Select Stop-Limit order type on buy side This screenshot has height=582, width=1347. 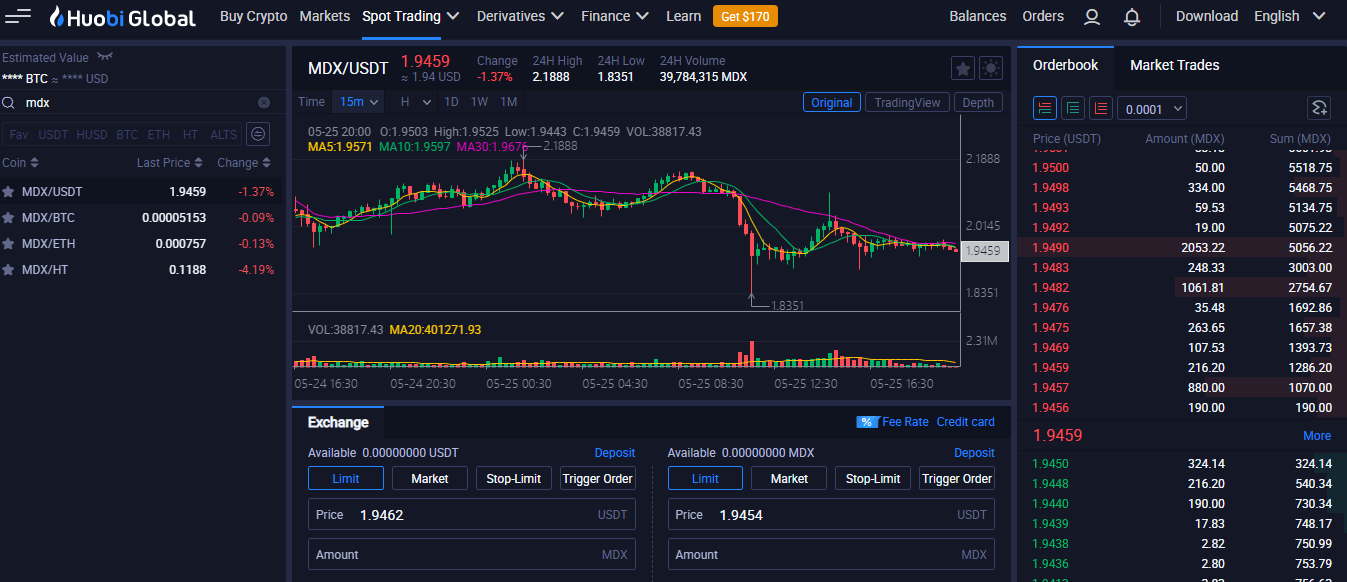click(514, 479)
